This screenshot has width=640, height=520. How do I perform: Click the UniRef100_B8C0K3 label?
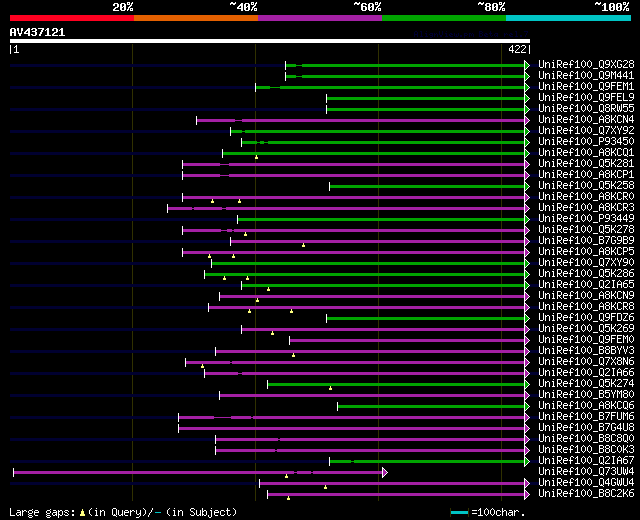[586, 450]
